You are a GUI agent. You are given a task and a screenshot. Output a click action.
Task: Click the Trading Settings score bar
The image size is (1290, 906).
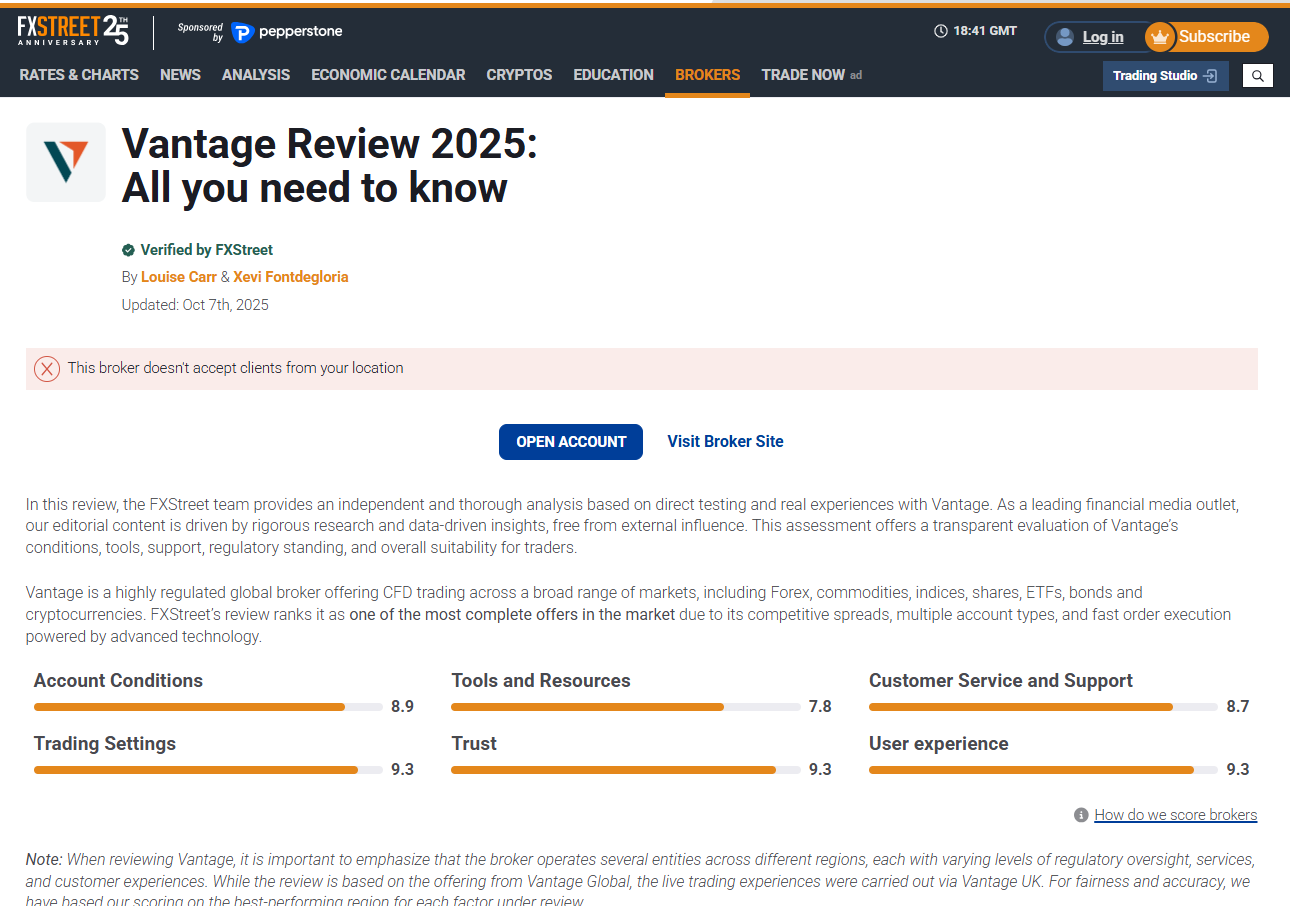pyautogui.click(x=208, y=770)
